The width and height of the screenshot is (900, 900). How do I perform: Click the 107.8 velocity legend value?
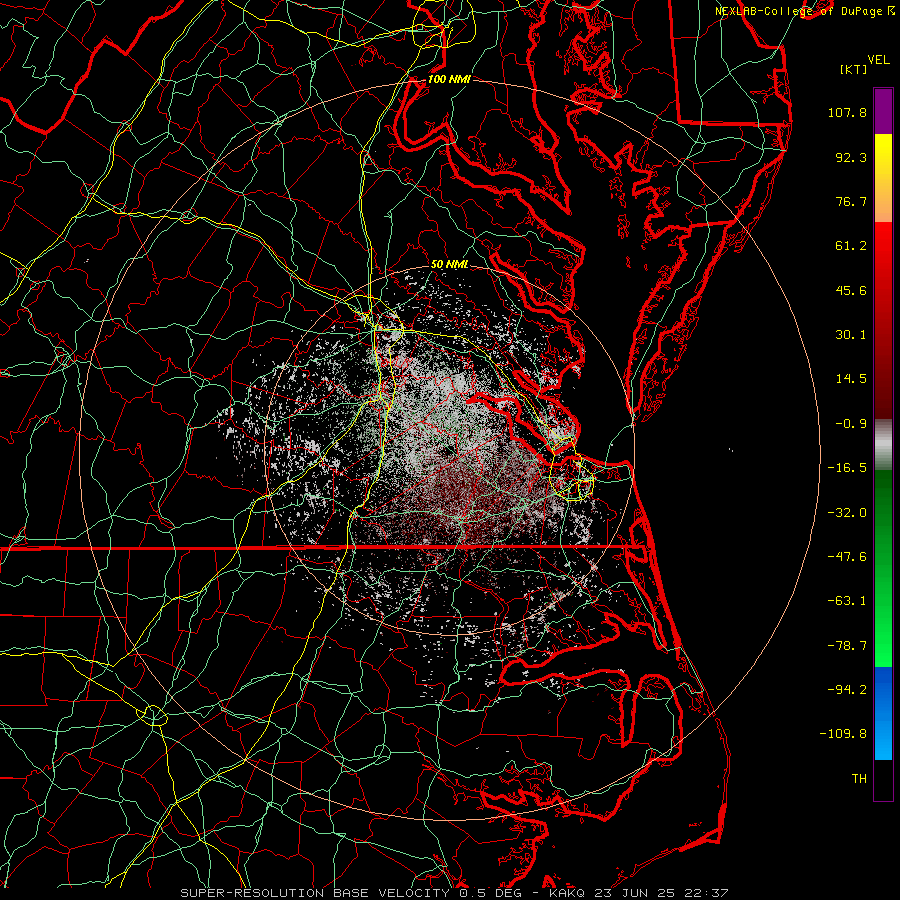[847, 112]
